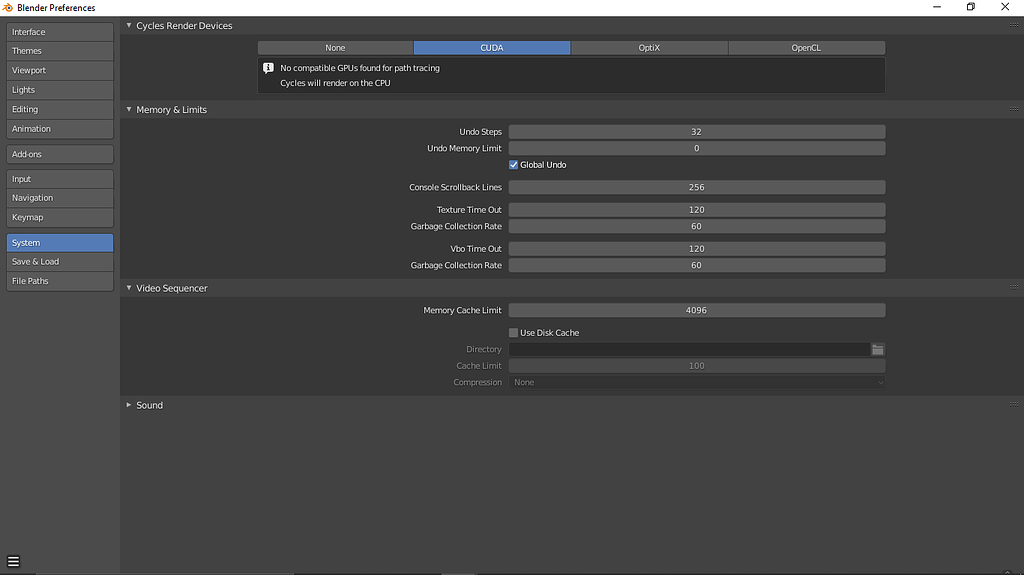
Task: Select OptiX as Cycles render device
Action: (x=649, y=48)
